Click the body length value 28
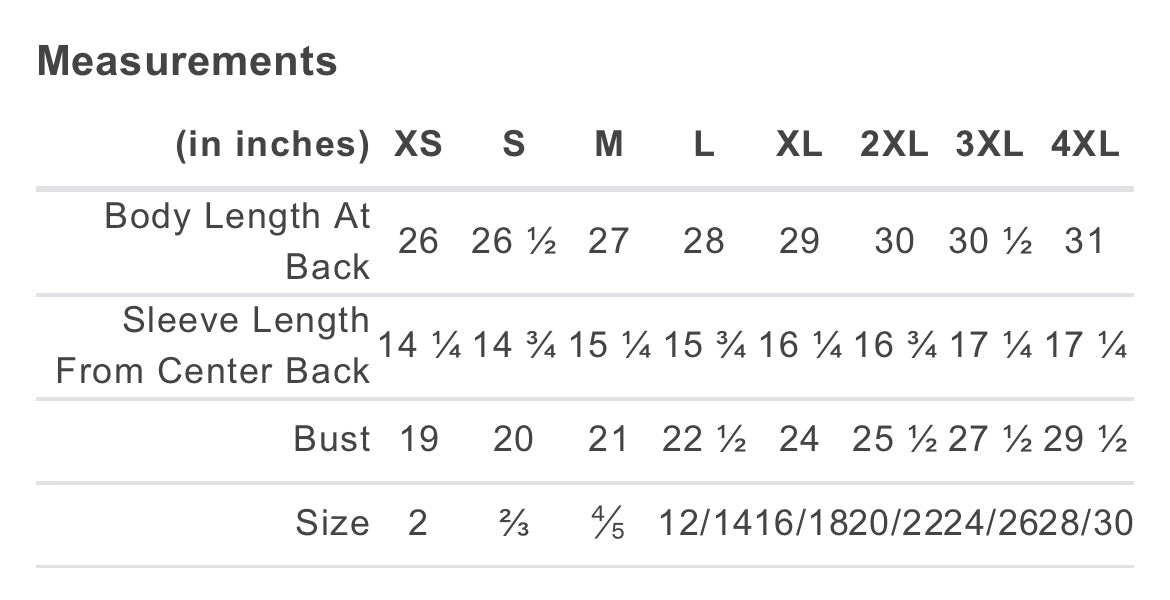 tap(704, 241)
